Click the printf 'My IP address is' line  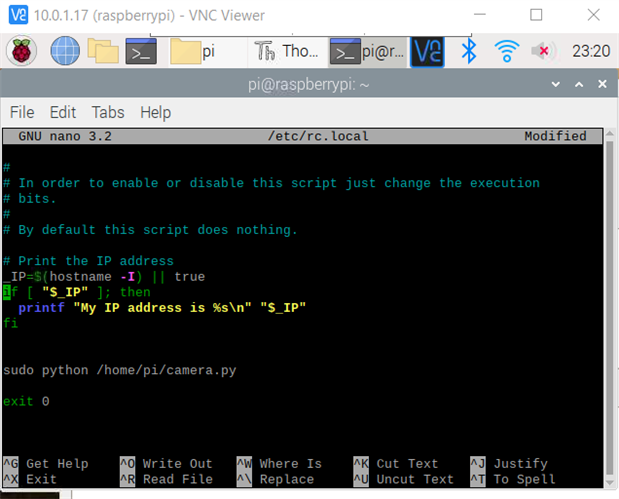[162, 308]
